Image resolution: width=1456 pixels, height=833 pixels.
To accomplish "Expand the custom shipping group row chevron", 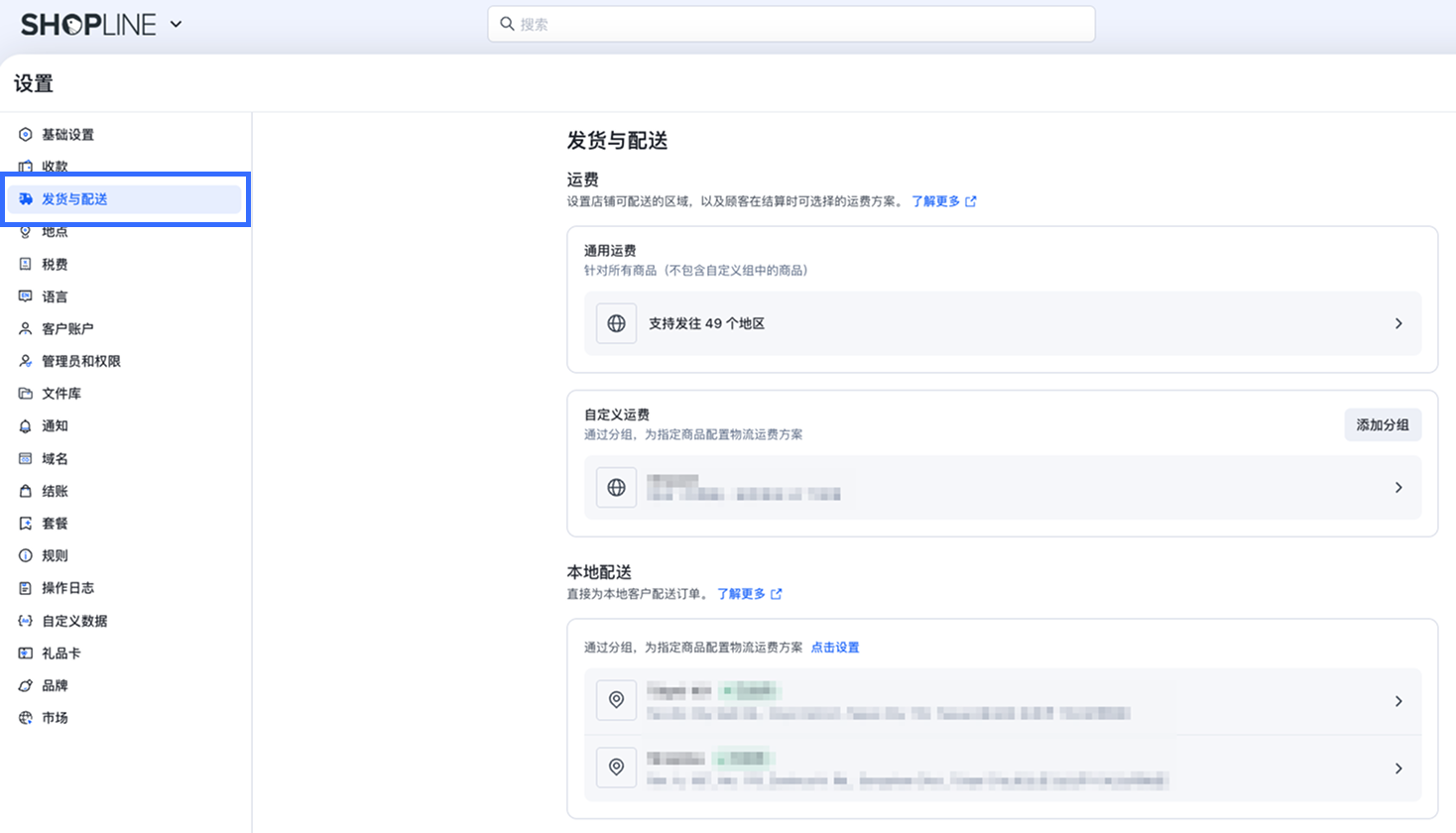I will click(x=1398, y=488).
